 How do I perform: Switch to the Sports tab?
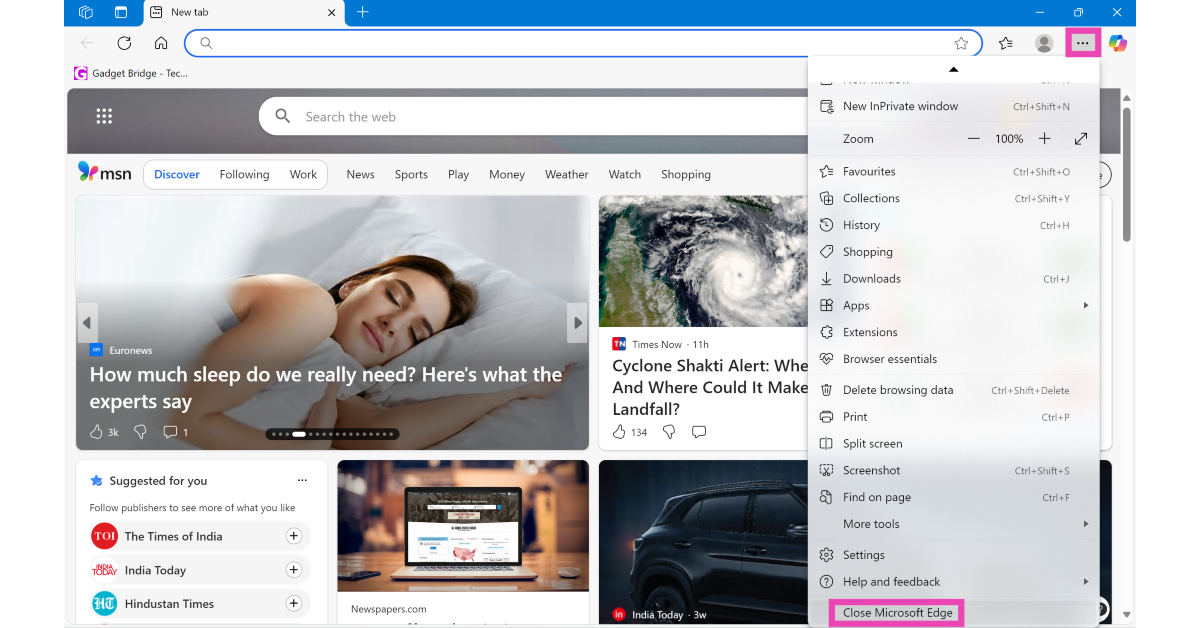pyautogui.click(x=411, y=174)
